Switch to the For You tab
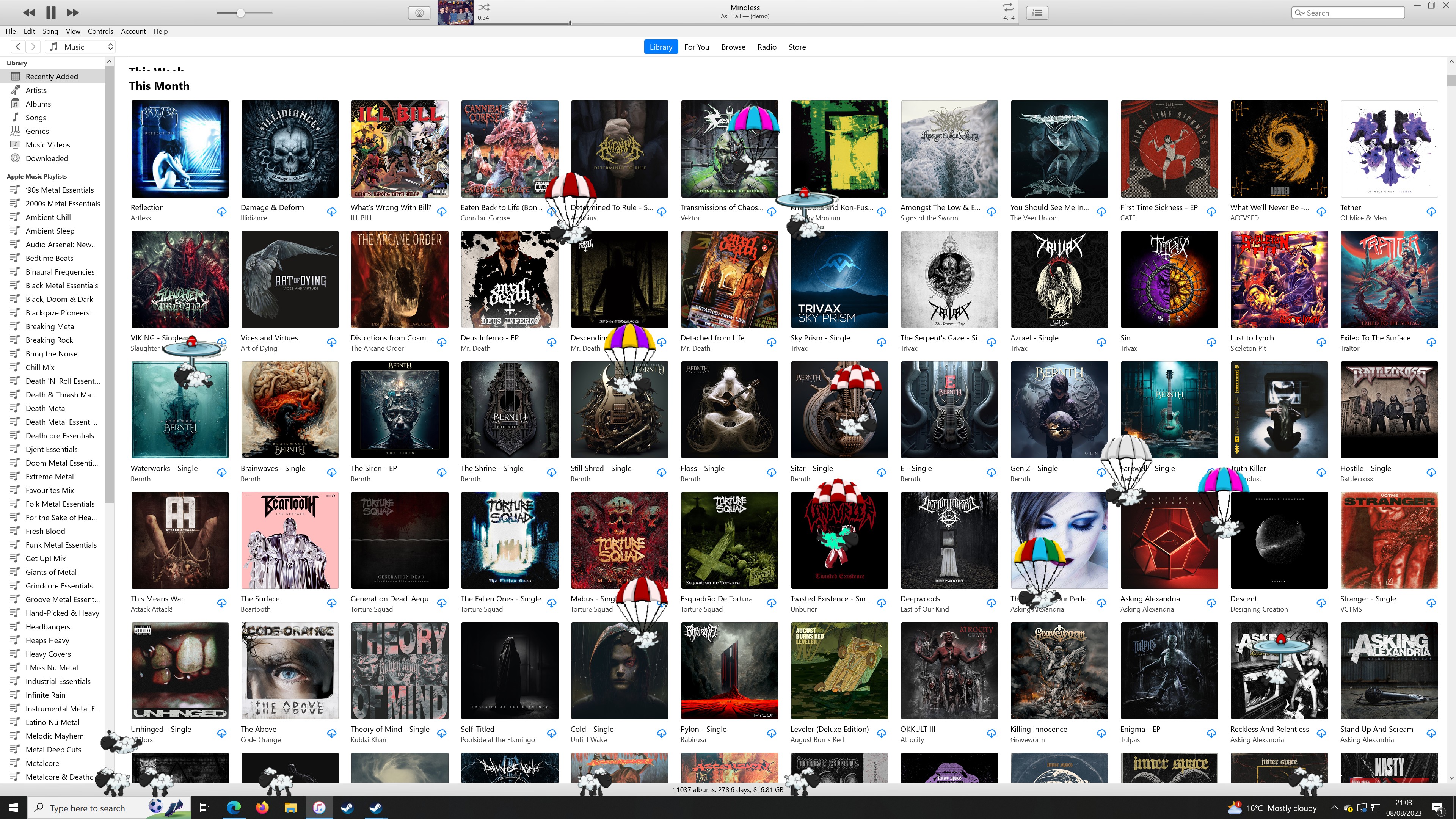The width and height of the screenshot is (1456, 819). [x=697, y=47]
